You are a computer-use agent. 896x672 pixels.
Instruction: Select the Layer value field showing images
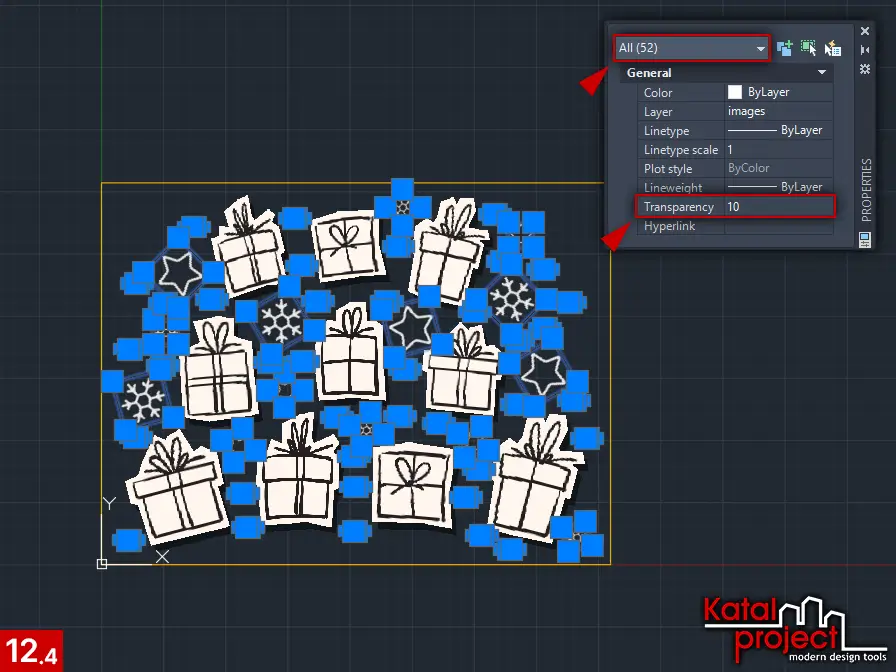coord(778,112)
